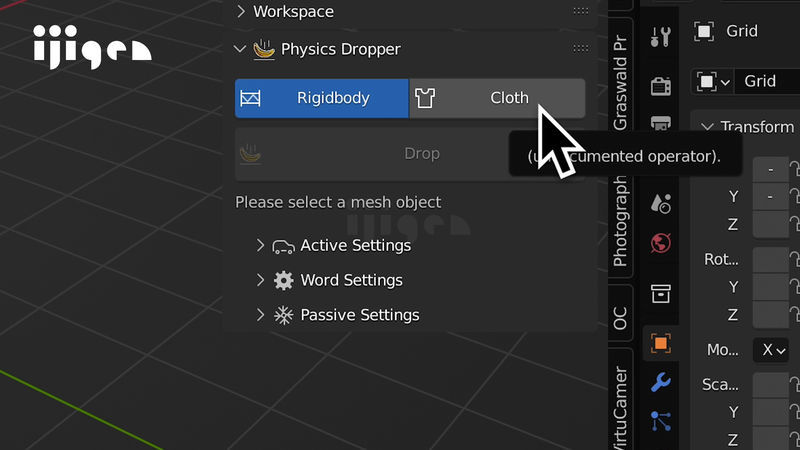Grab the Physics Dropper panel drag handle
800x450 pixels.
(580, 48)
